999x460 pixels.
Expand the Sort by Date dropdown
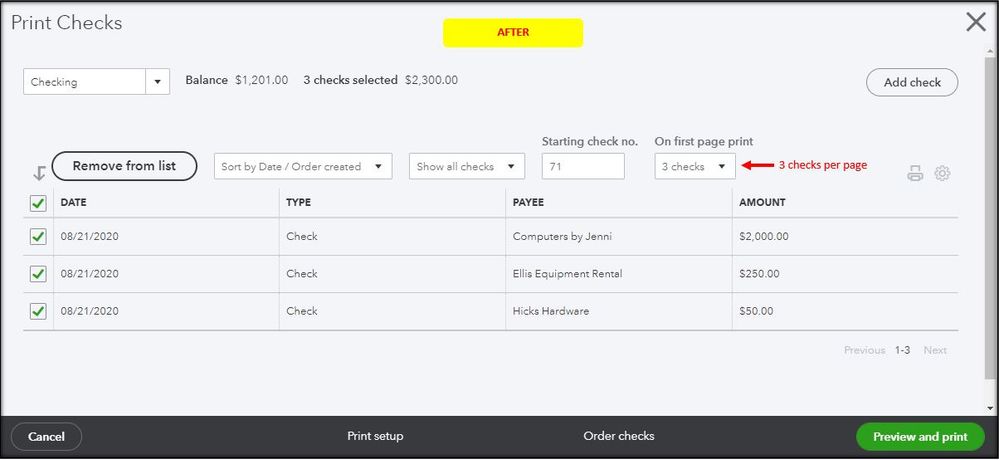[x=303, y=167]
